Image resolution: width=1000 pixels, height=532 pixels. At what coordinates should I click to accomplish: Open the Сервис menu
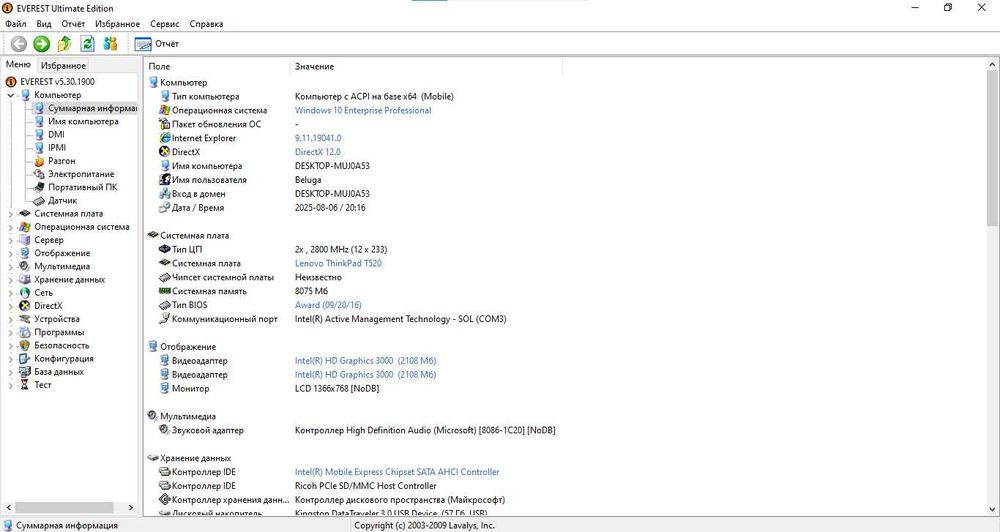165,24
